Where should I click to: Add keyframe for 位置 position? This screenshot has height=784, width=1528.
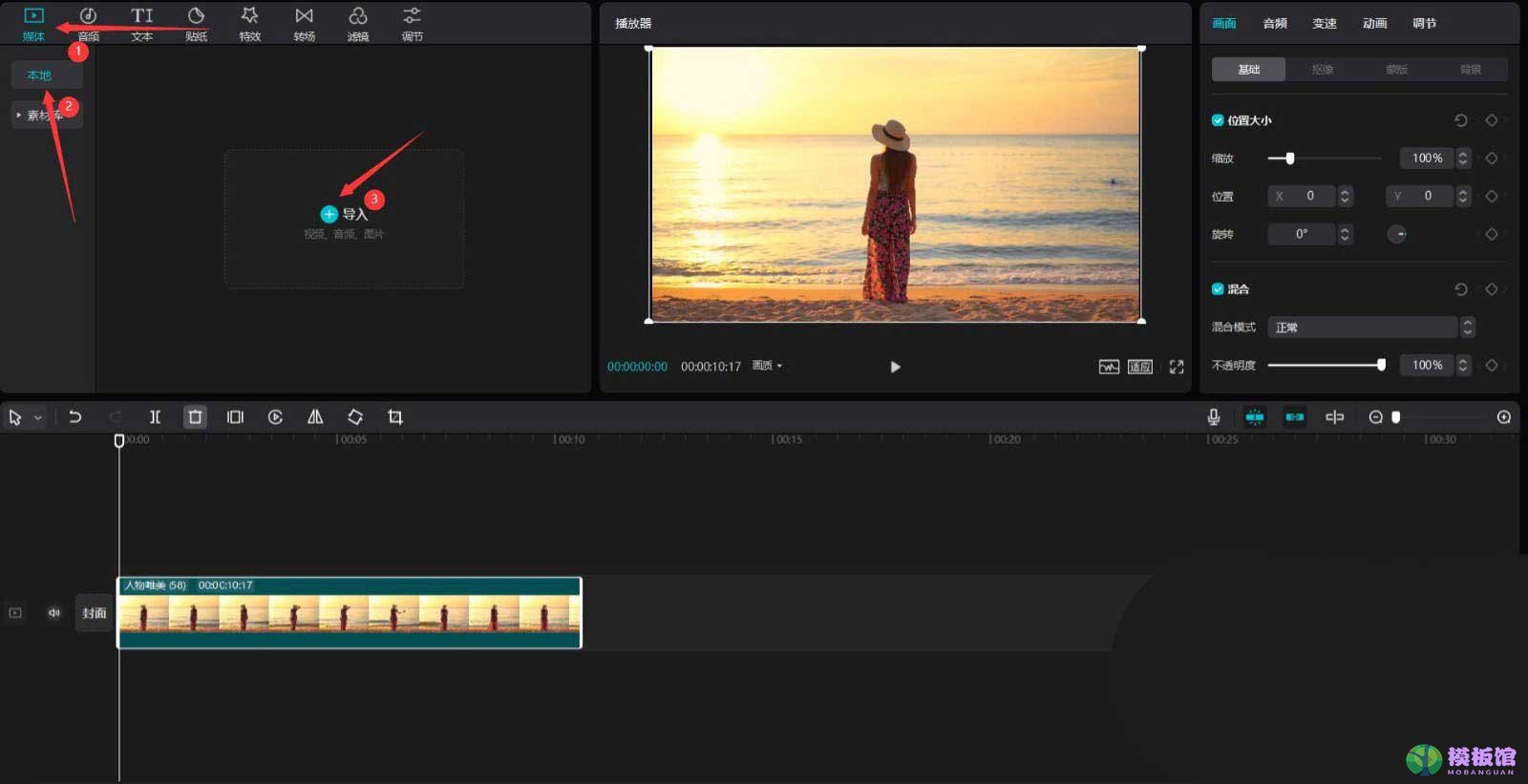click(1492, 196)
